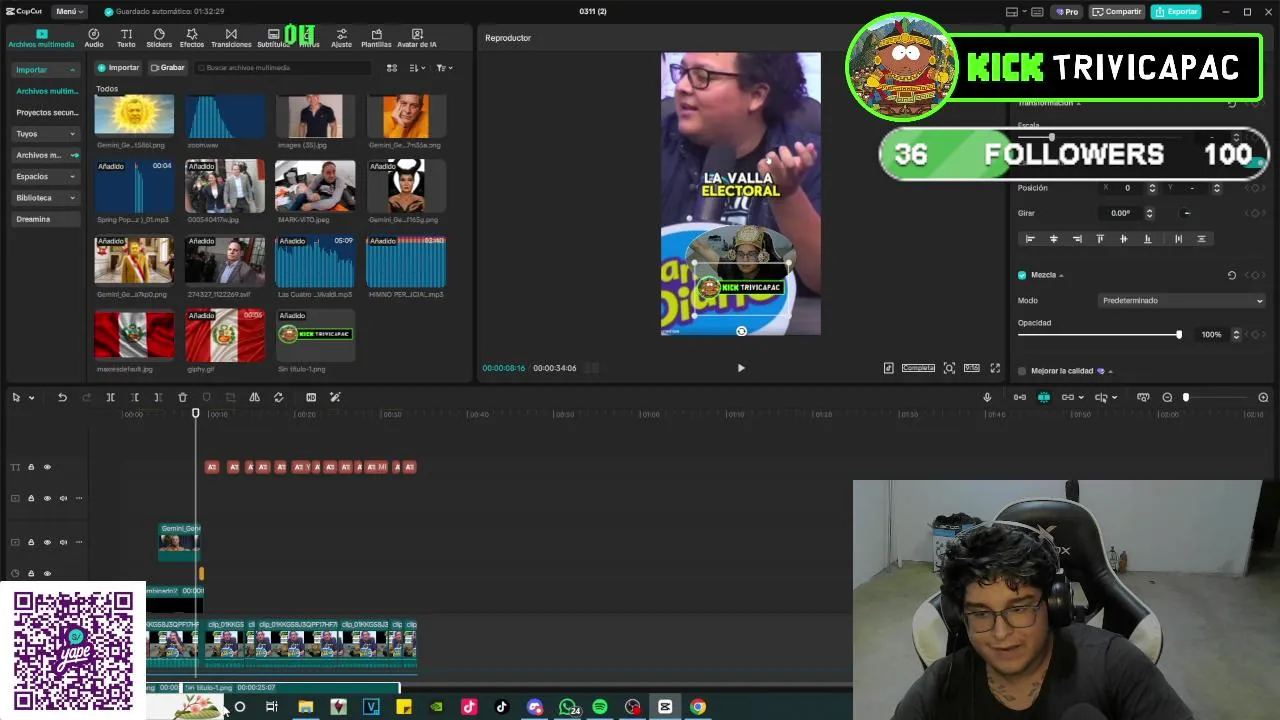The height and width of the screenshot is (720, 1280).
Task: Open the Plantillas tab
Action: click(x=376, y=38)
